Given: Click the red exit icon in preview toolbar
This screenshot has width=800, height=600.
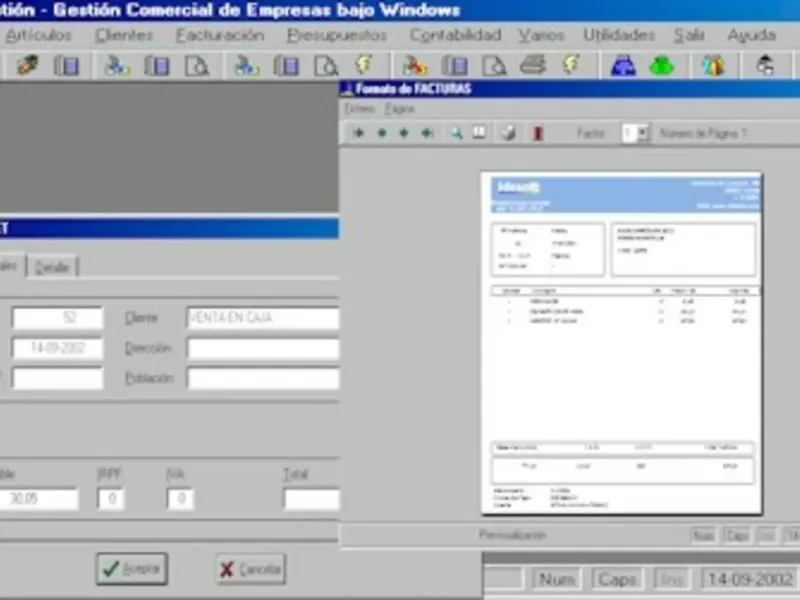Looking at the screenshot, I should click(538, 134).
